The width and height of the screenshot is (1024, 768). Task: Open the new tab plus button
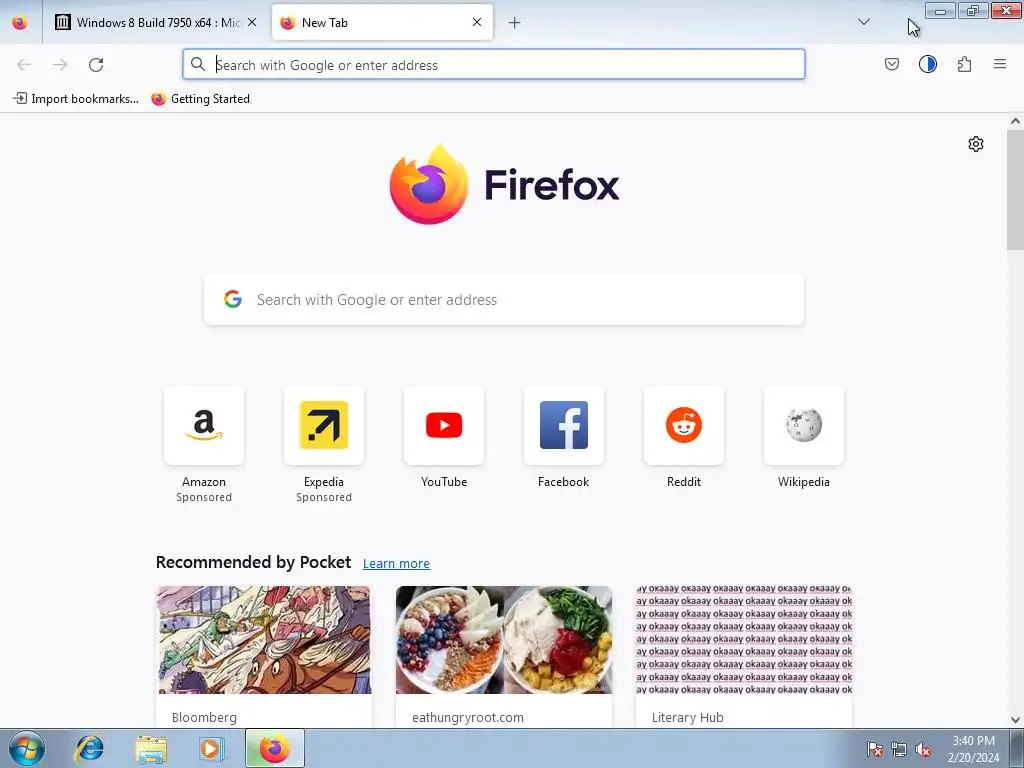click(x=515, y=23)
